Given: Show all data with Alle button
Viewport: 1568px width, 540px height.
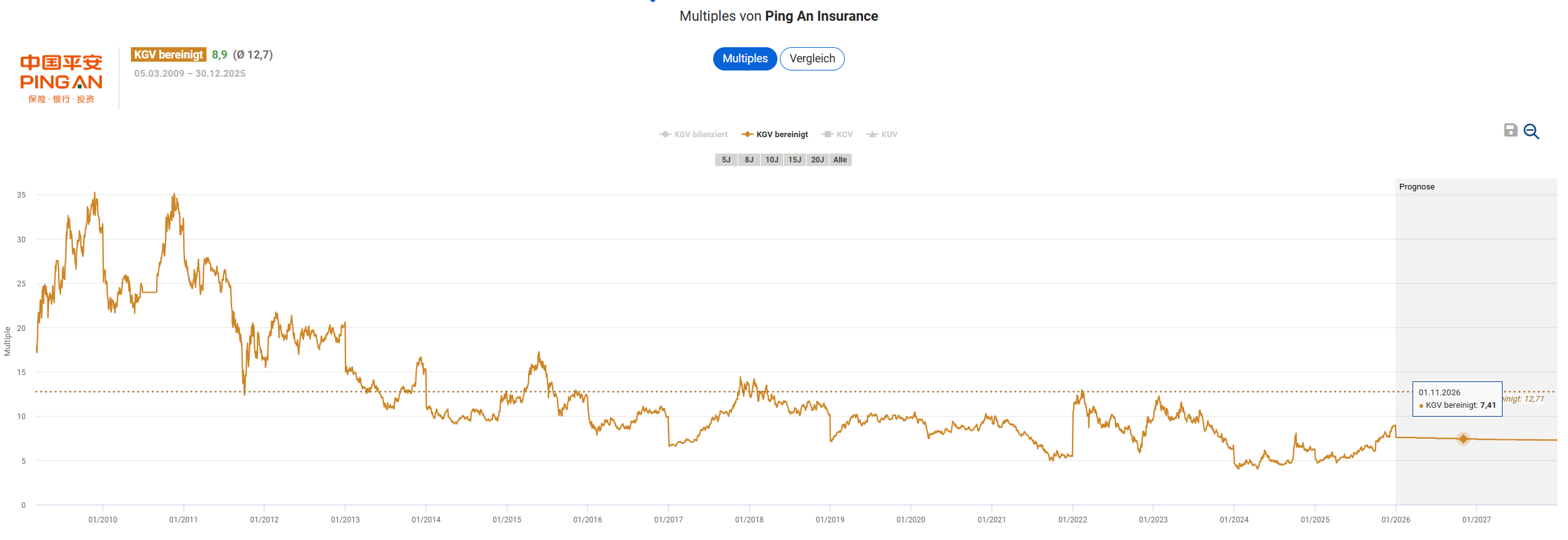Looking at the screenshot, I should (840, 160).
